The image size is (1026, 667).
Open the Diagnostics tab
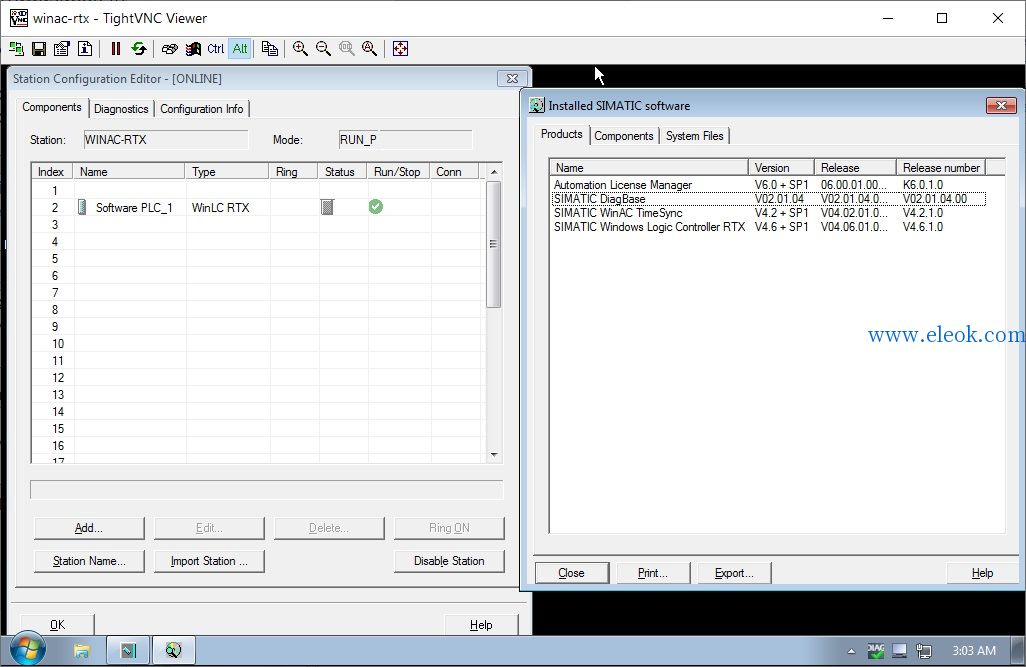point(121,109)
